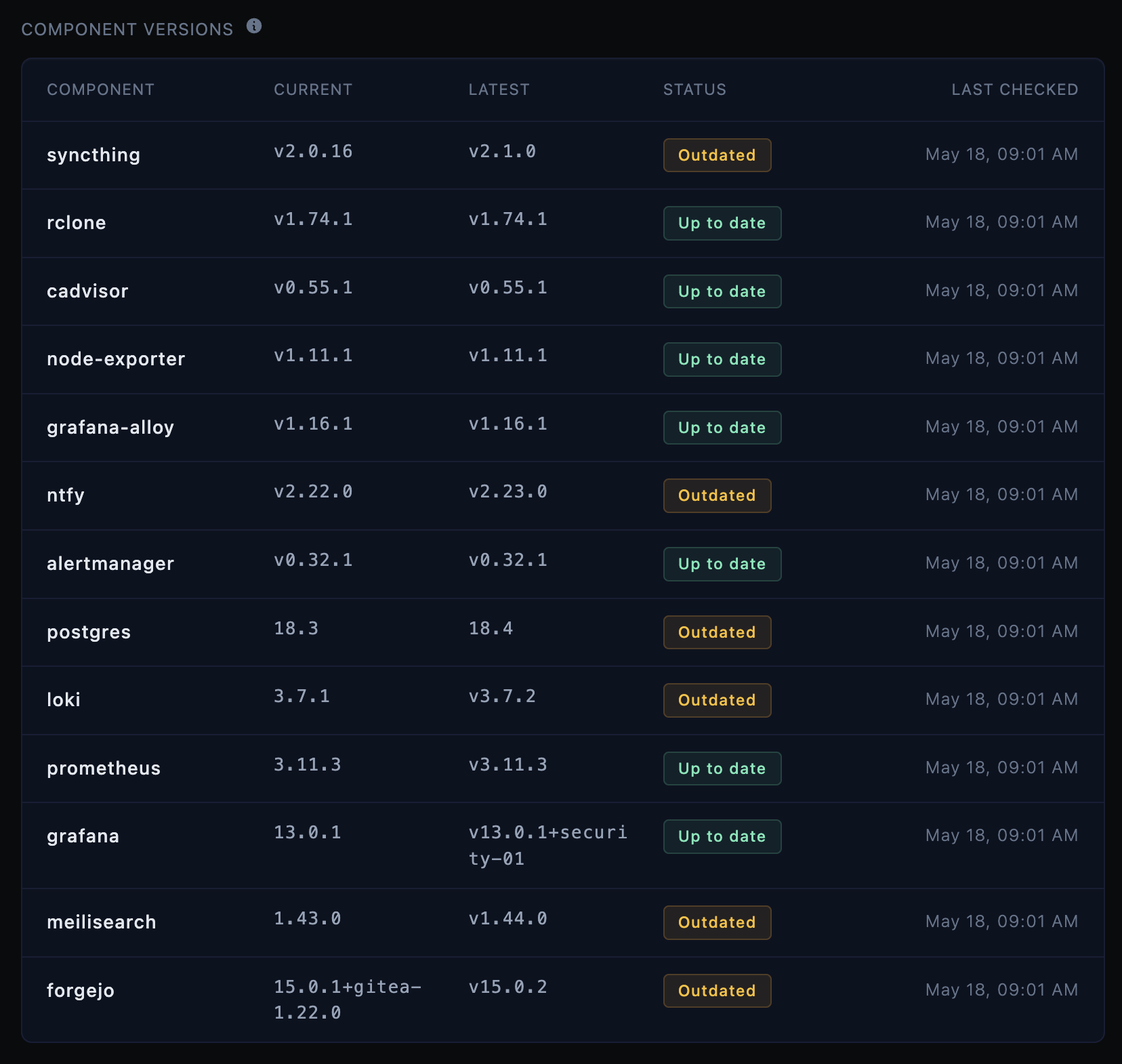Click loki latest version v3.7.2
Screen dimensions: 1122x1064
point(502,696)
